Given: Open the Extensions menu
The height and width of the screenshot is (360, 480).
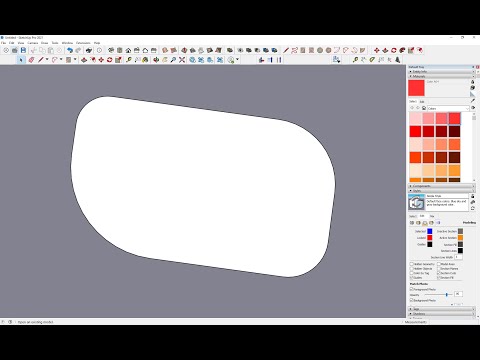Looking at the screenshot, I should (x=83, y=43).
